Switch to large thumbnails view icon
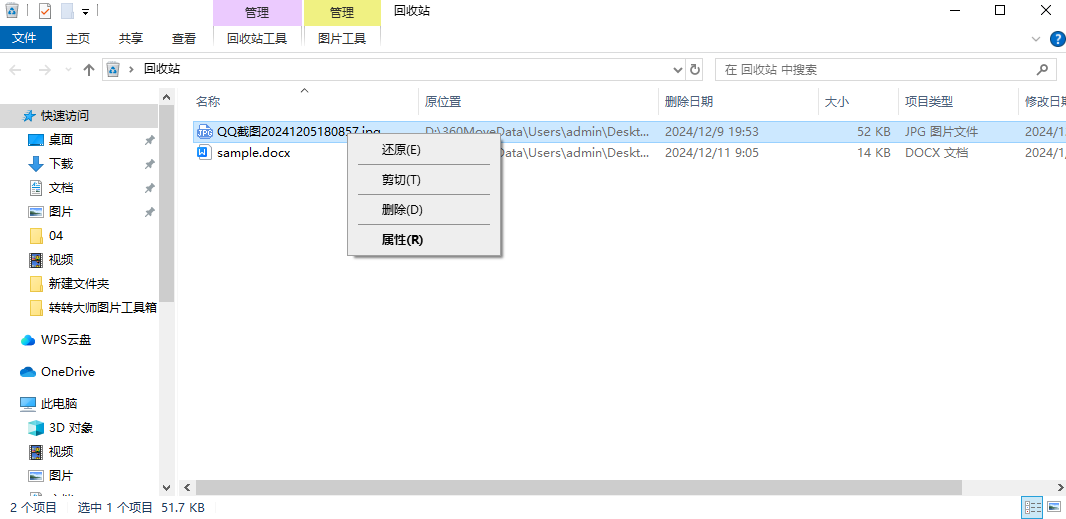Image resolution: width=1066 pixels, height=519 pixels. (x=1053, y=507)
